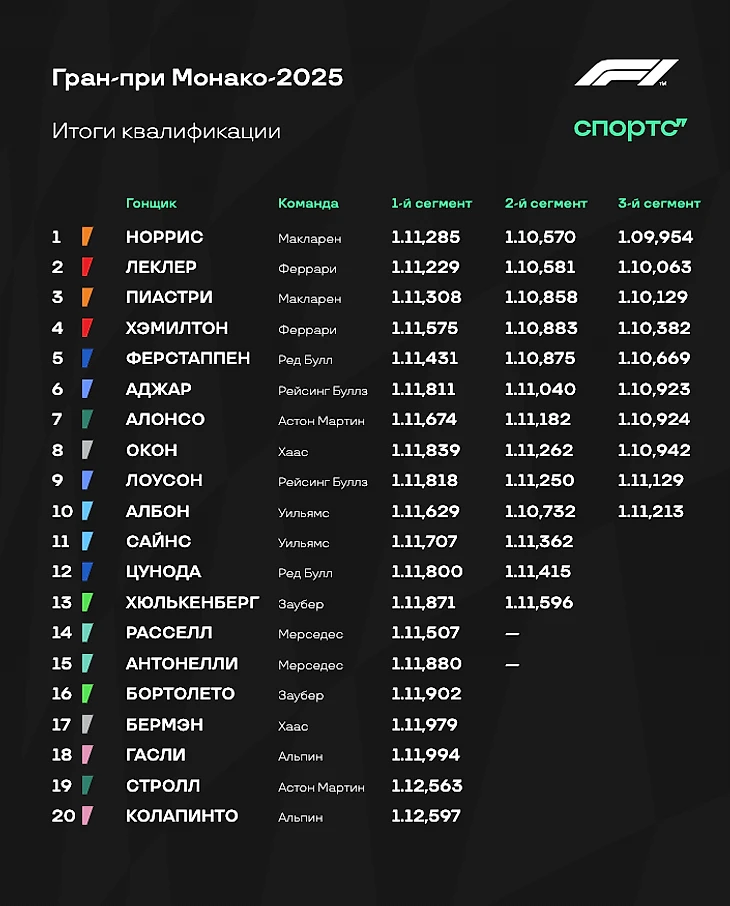This screenshot has height=906, width=730.
Task: Click the F1 logo
Action: click(x=626, y=74)
